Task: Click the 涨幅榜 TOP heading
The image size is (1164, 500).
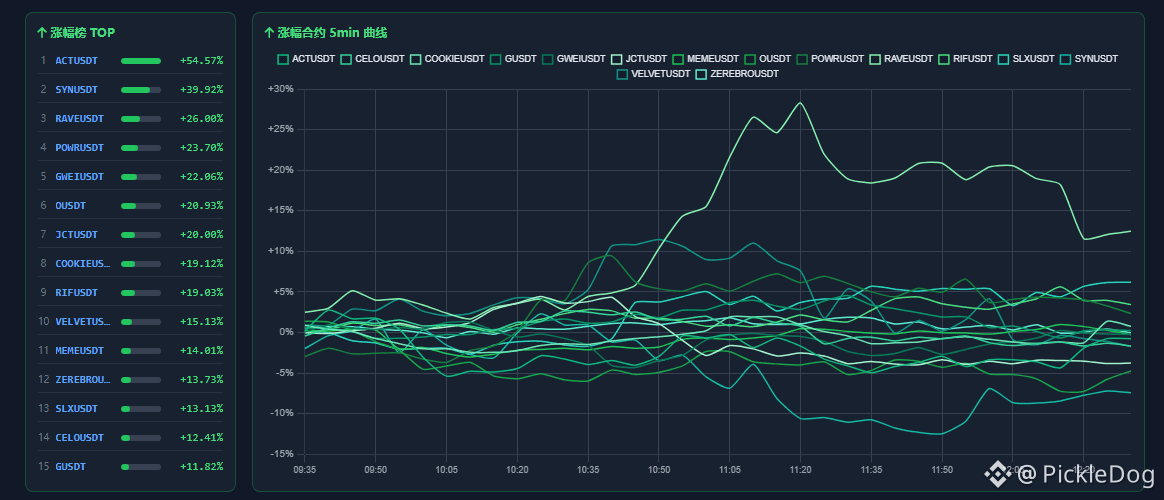Action: tap(76, 33)
